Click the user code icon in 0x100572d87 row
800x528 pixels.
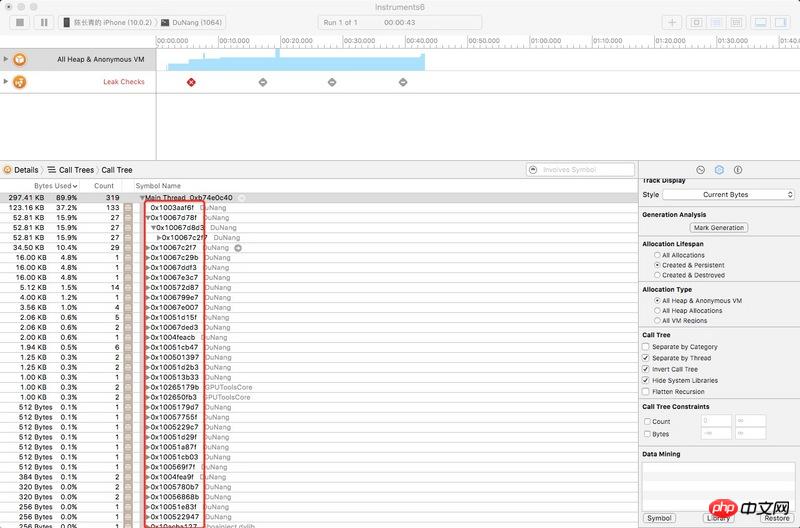click(x=128, y=288)
